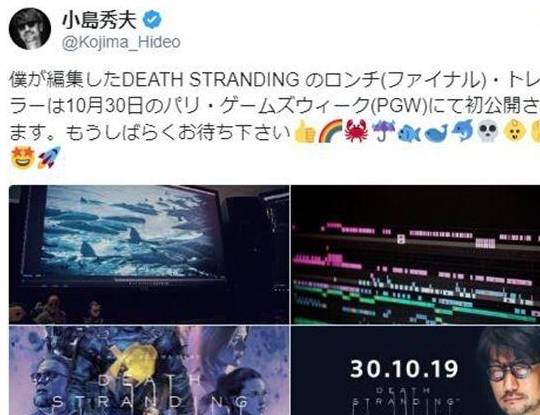Click the rainbow emoji in tweet

click(x=331, y=132)
